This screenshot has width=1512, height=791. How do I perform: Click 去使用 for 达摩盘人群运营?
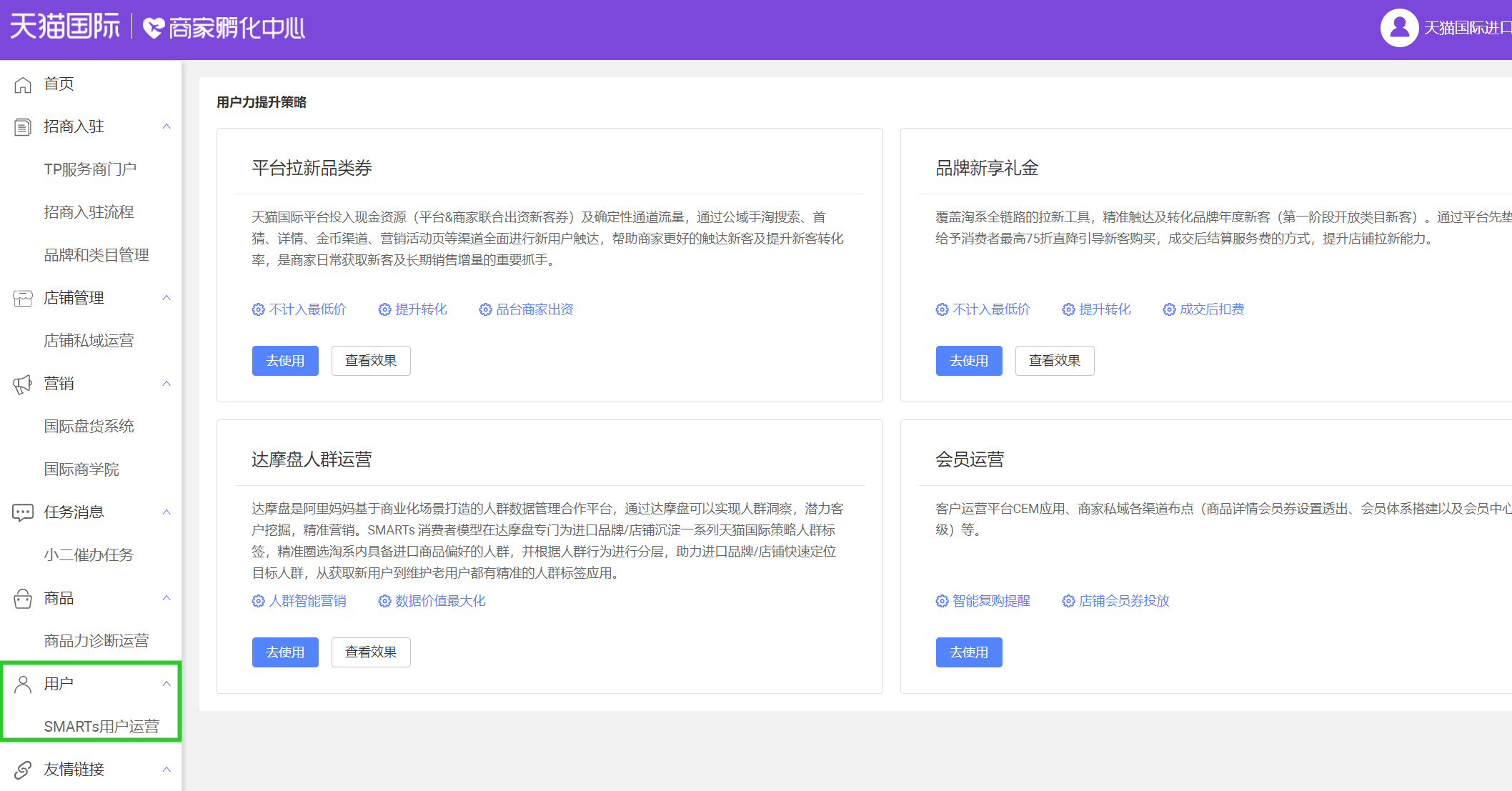point(285,652)
